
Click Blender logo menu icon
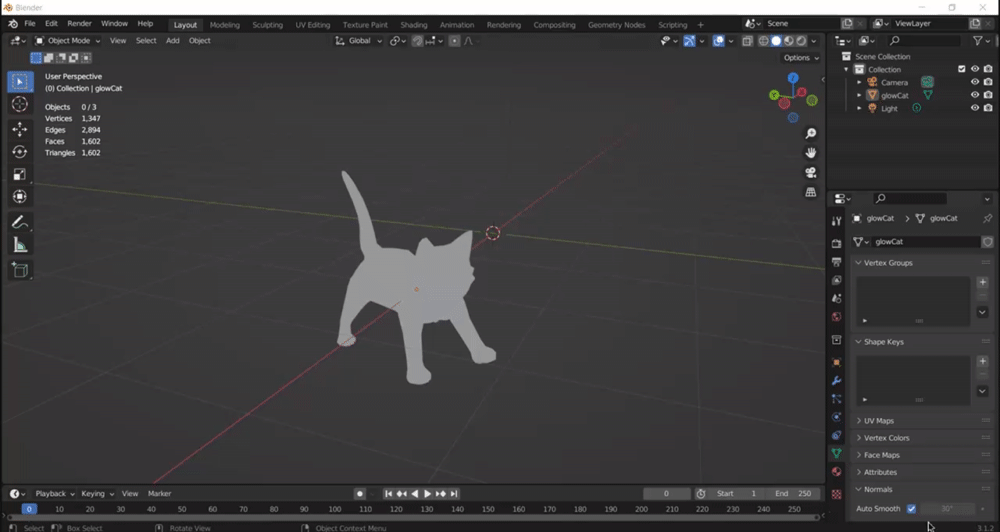13,24
